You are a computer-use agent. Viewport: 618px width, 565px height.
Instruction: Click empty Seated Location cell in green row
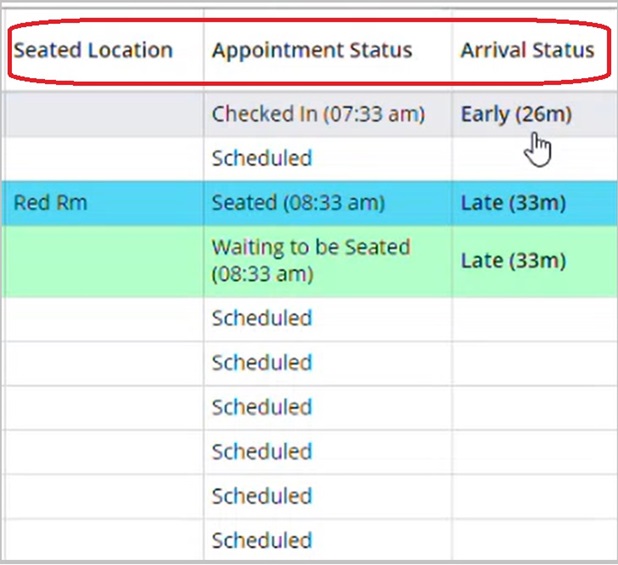(x=100, y=261)
